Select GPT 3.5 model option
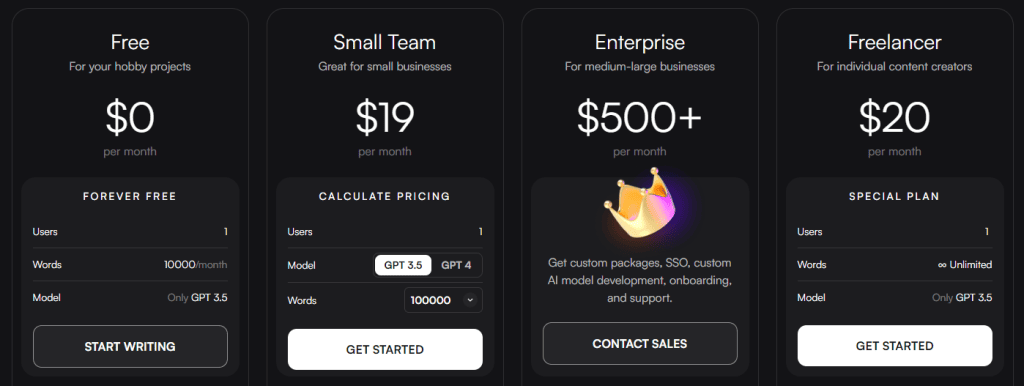Image resolution: width=1024 pixels, height=386 pixels. point(403,265)
